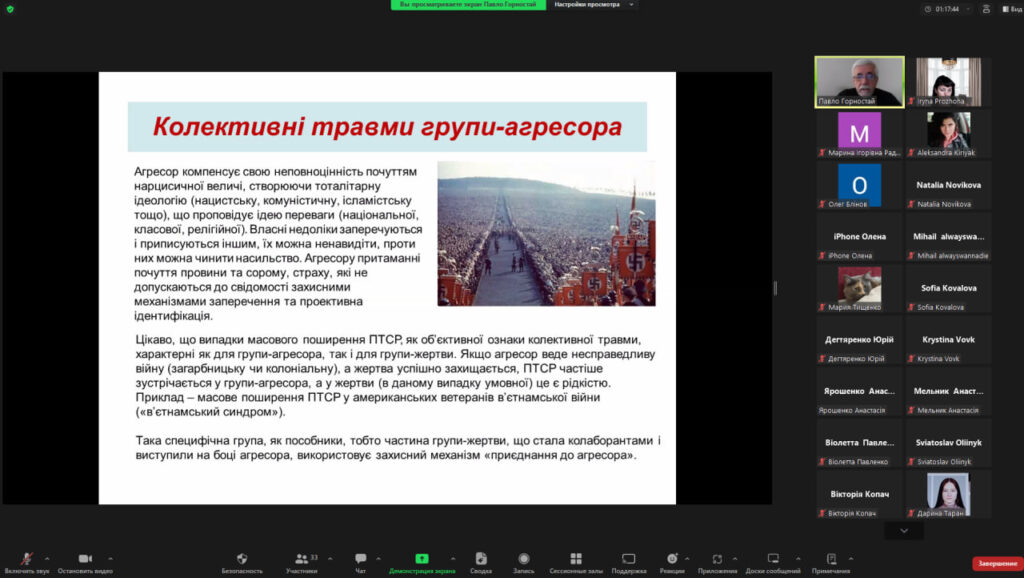This screenshot has height=578, width=1024.
Task: Open the Участники participants panel
Action: 301,559
